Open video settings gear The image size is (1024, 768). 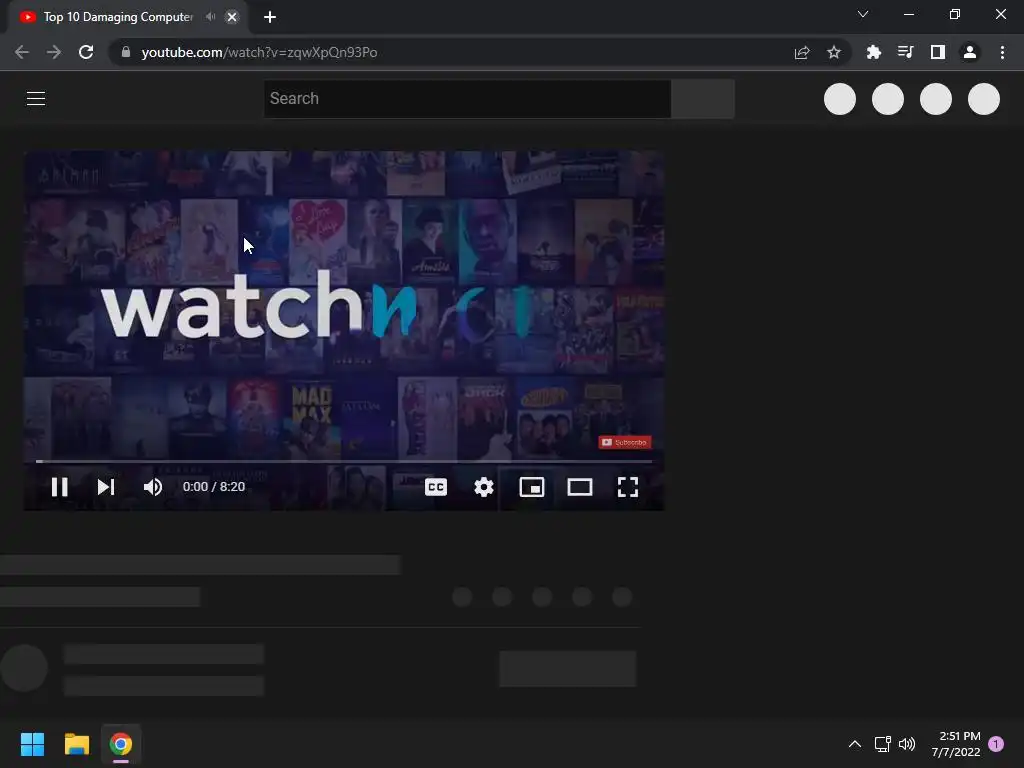tap(484, 487)
